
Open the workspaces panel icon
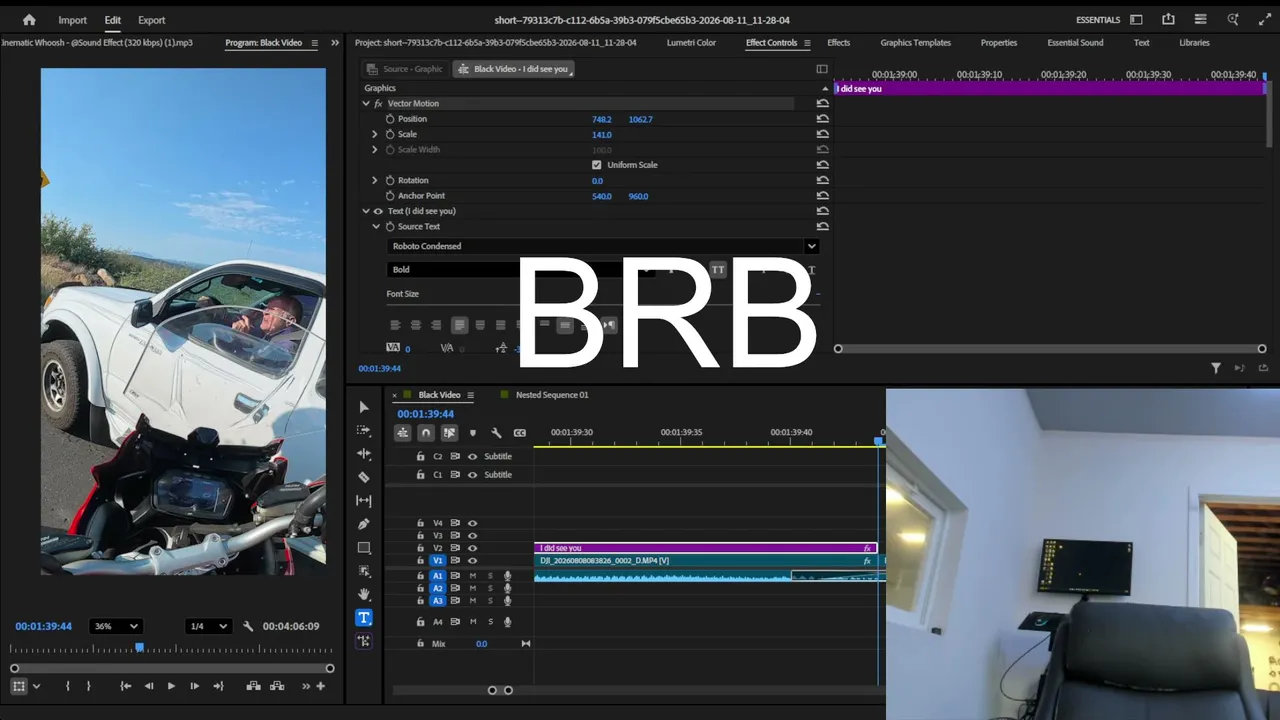(1136, 20)
